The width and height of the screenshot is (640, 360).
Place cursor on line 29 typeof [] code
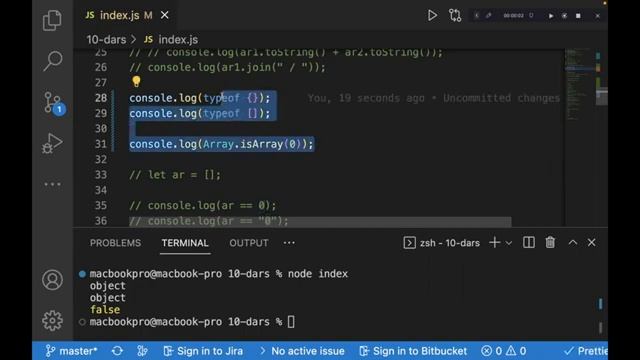[x=200, y=113]
